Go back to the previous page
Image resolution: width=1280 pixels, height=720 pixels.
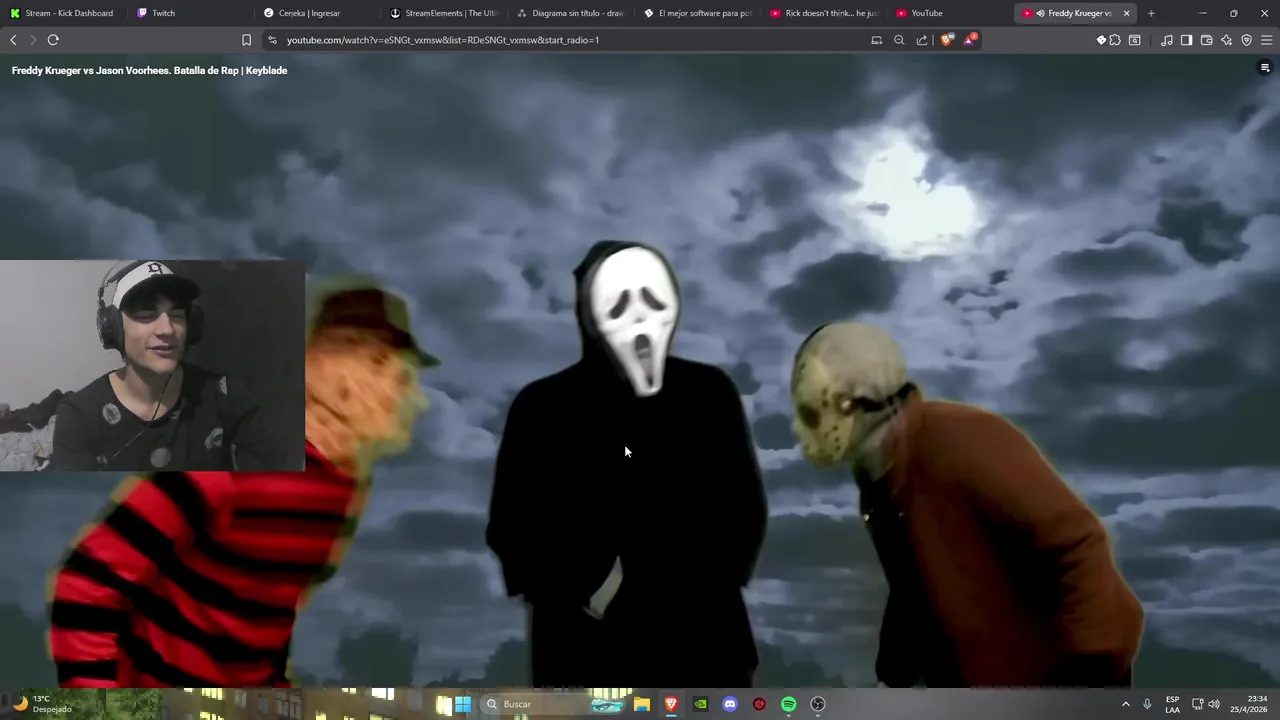coord(13,40)
